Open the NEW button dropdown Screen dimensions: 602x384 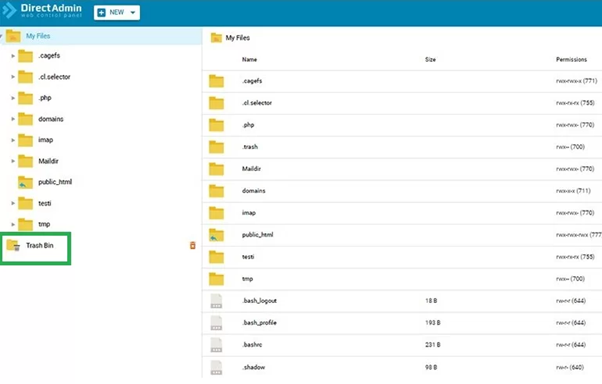click(x=133, y=13)
